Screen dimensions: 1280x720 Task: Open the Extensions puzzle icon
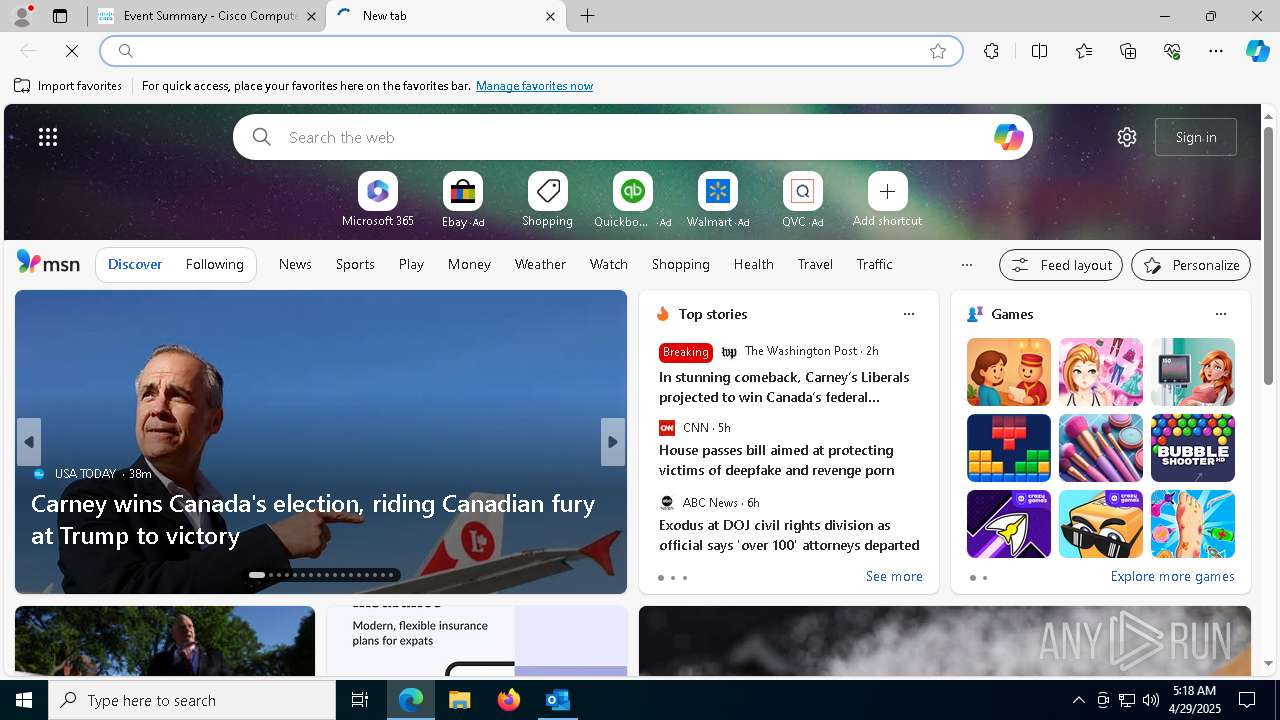click(991, 51)
